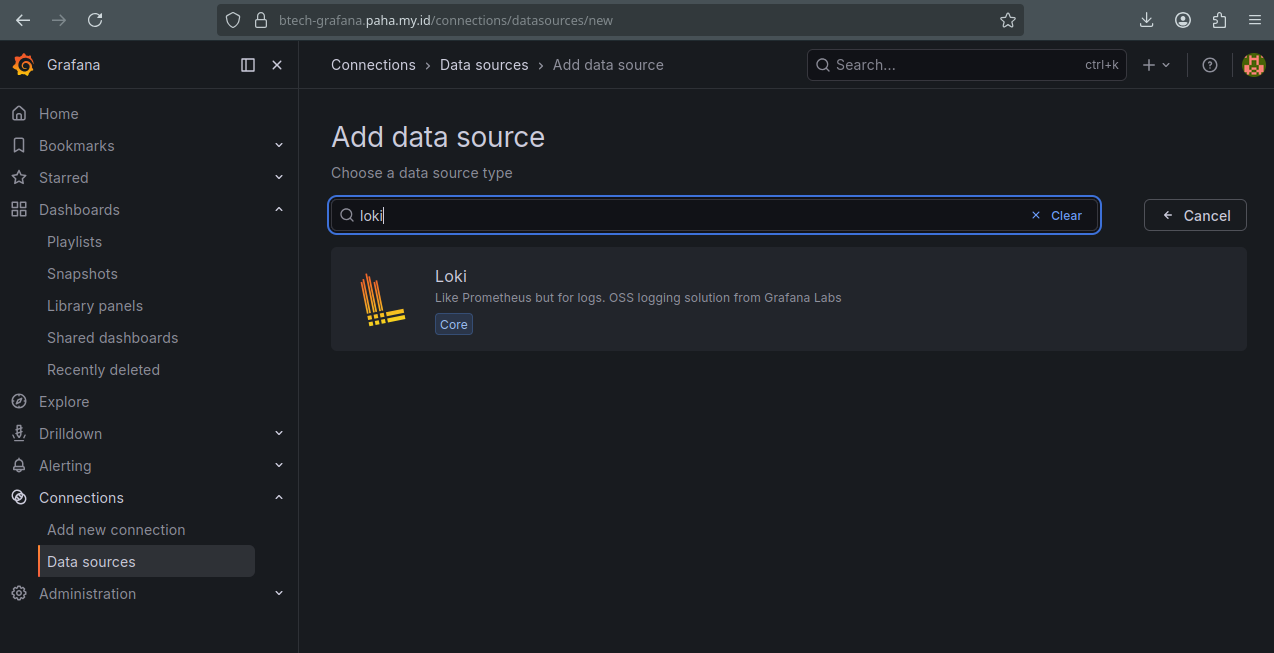Image resolution: width=1274 pixels, height=653 pixels.
Task: Select Data sources under Connections
Action: click(147, 561)
